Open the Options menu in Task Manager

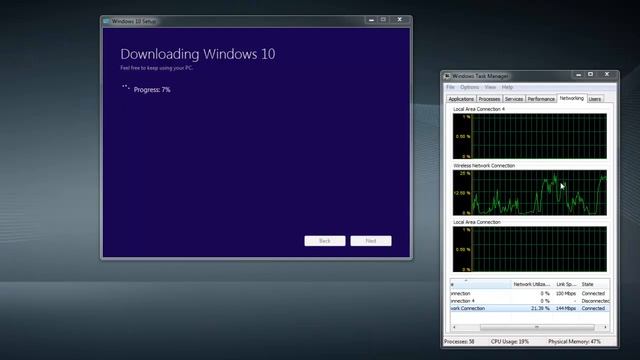(469, 87)
